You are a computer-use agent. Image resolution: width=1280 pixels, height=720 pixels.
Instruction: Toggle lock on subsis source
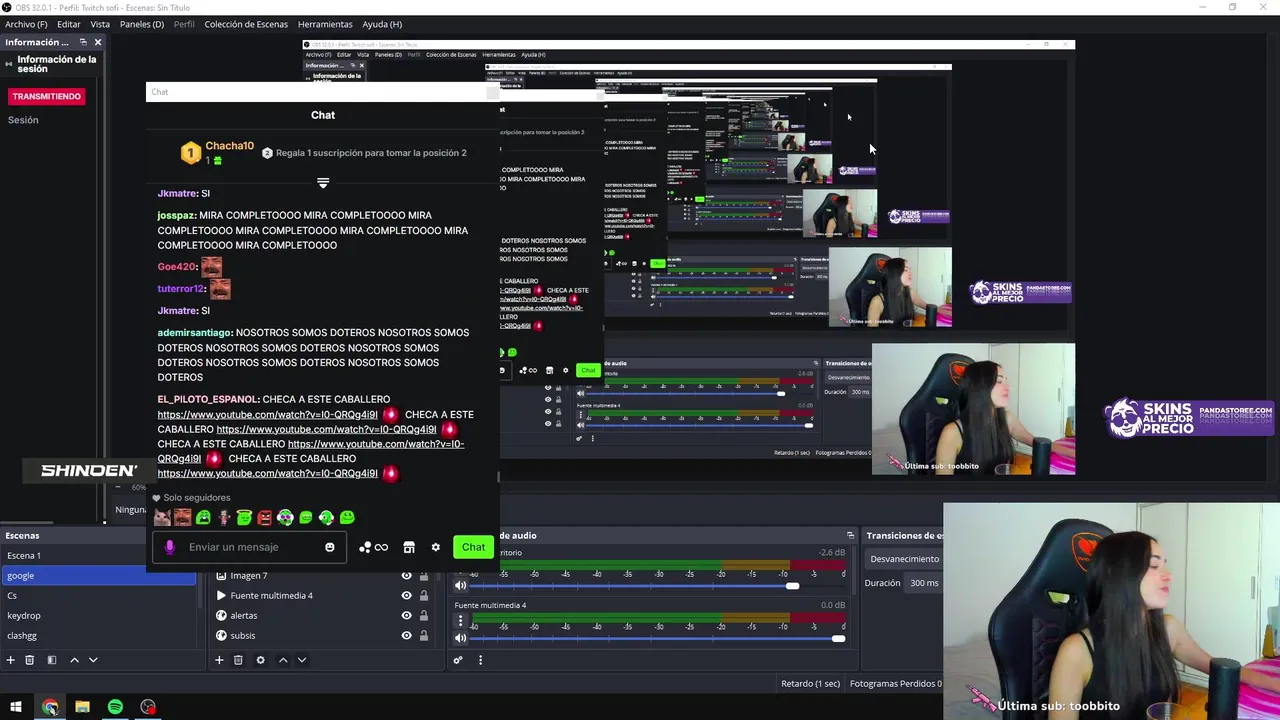click(x=424, y=635)
